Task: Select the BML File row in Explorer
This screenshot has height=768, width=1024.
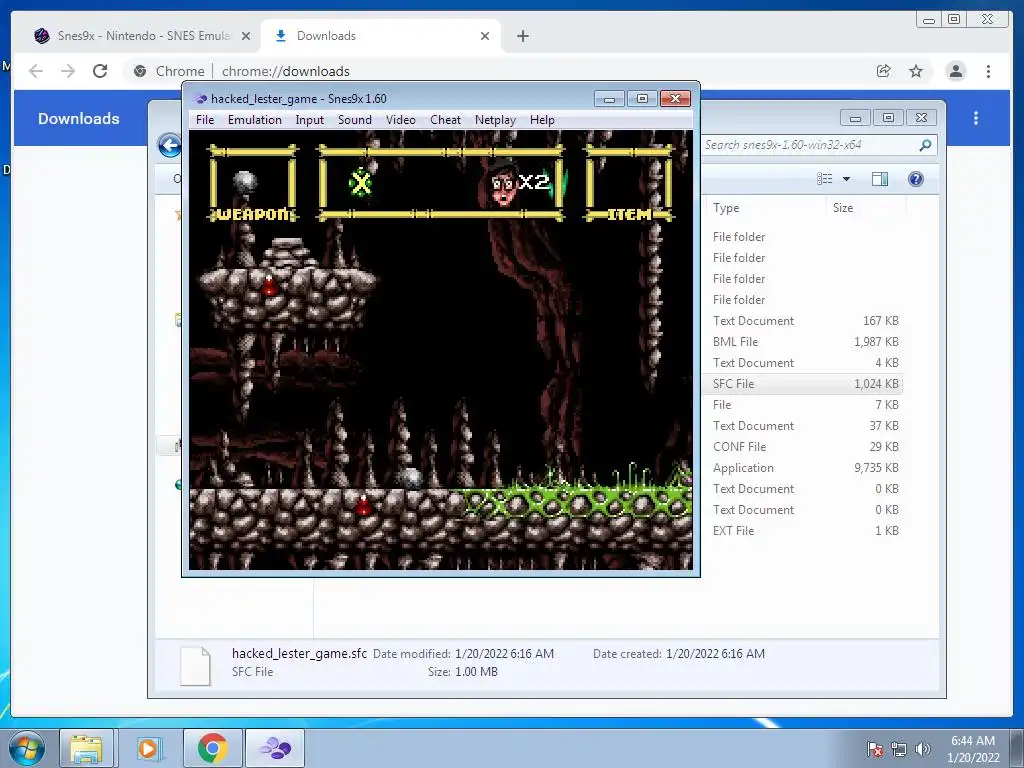Action: coord(805,342)
